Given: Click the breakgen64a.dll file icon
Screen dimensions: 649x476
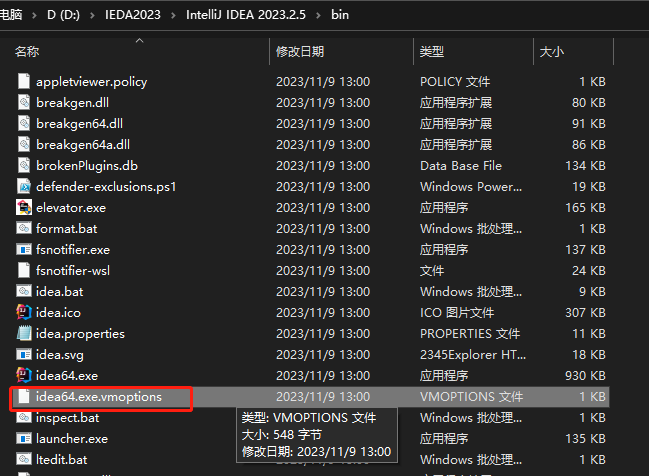Looking at the screenshot, I should pos(24,144).
